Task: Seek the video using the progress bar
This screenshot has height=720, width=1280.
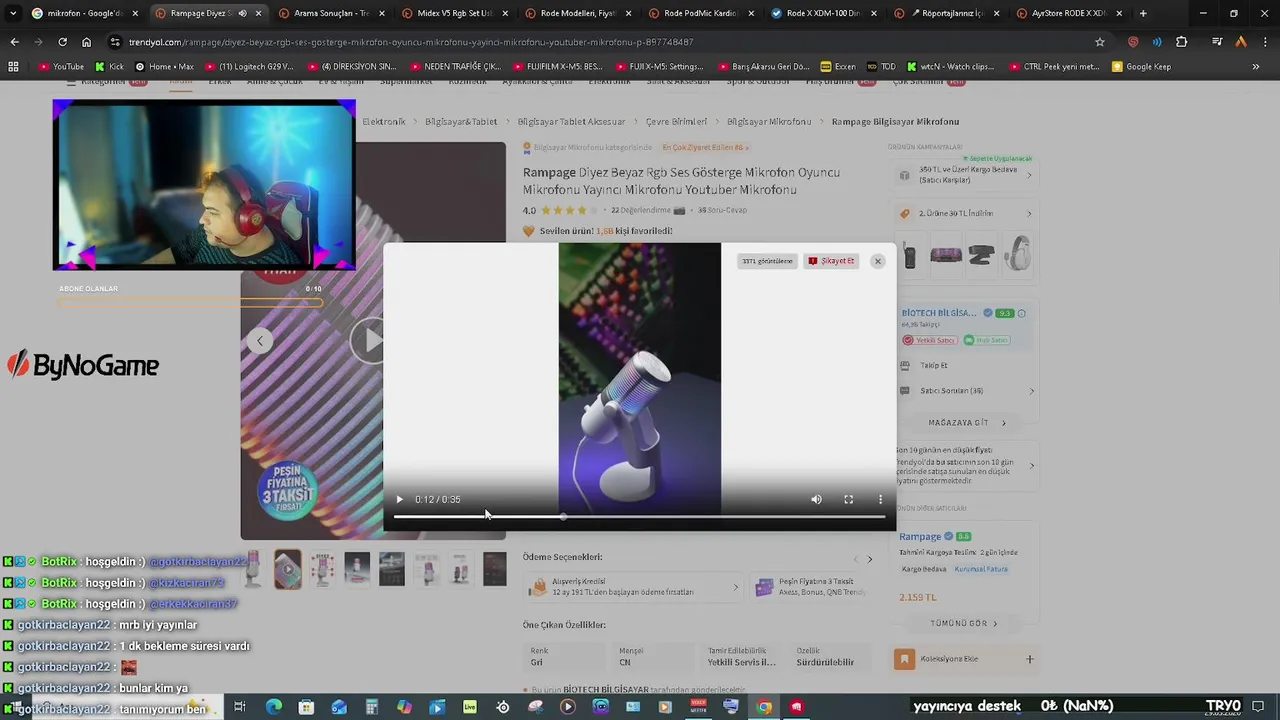Action: pos(639,517)
